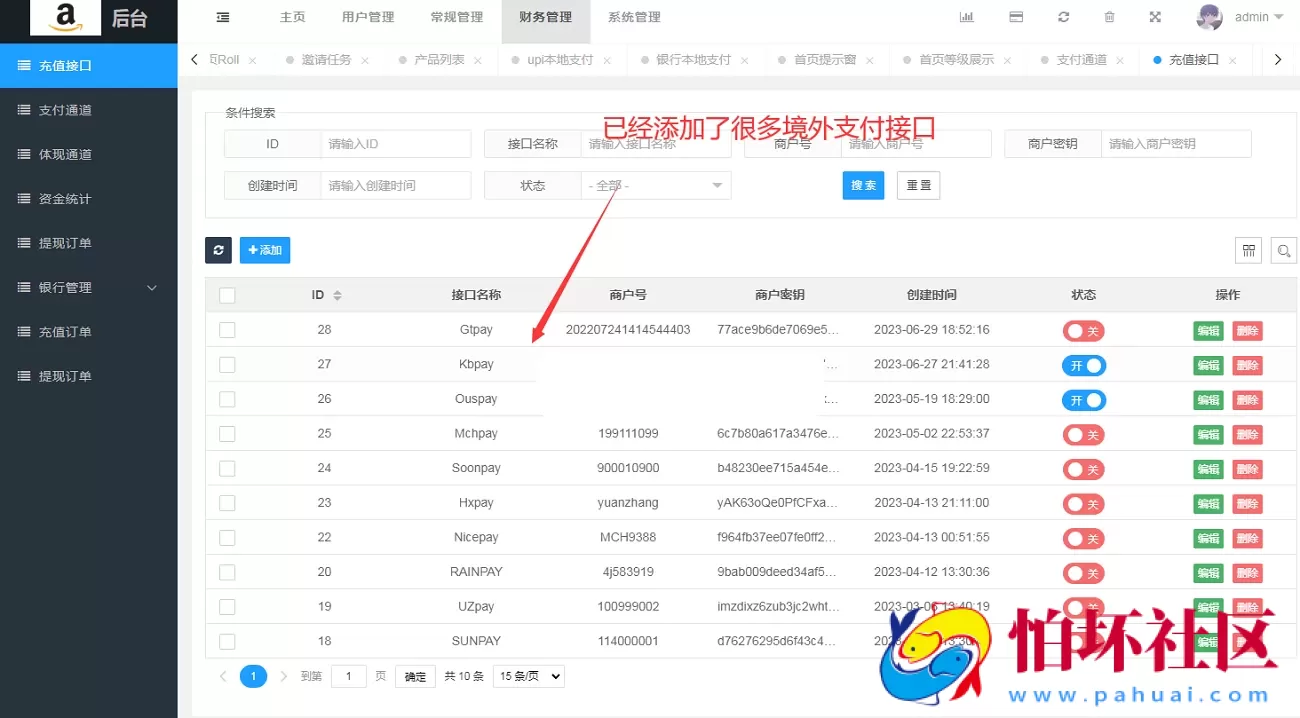Refresh the page with the top-bar refresh icon
This screenshot has height=718, width=1300.
[1063, 16]
